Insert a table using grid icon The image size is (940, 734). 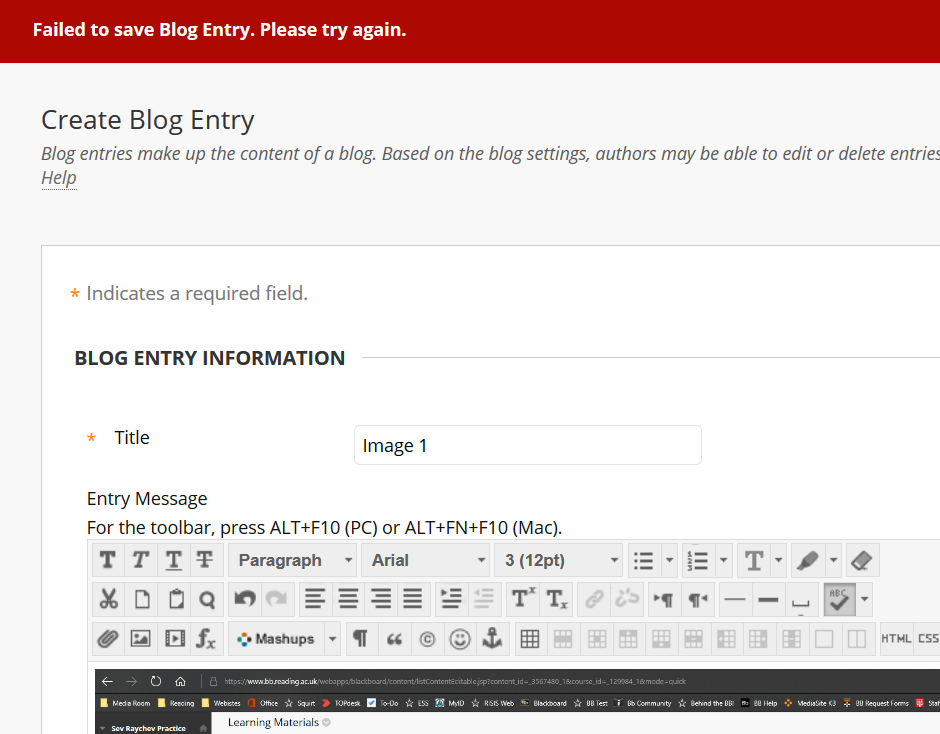[530, 638]
